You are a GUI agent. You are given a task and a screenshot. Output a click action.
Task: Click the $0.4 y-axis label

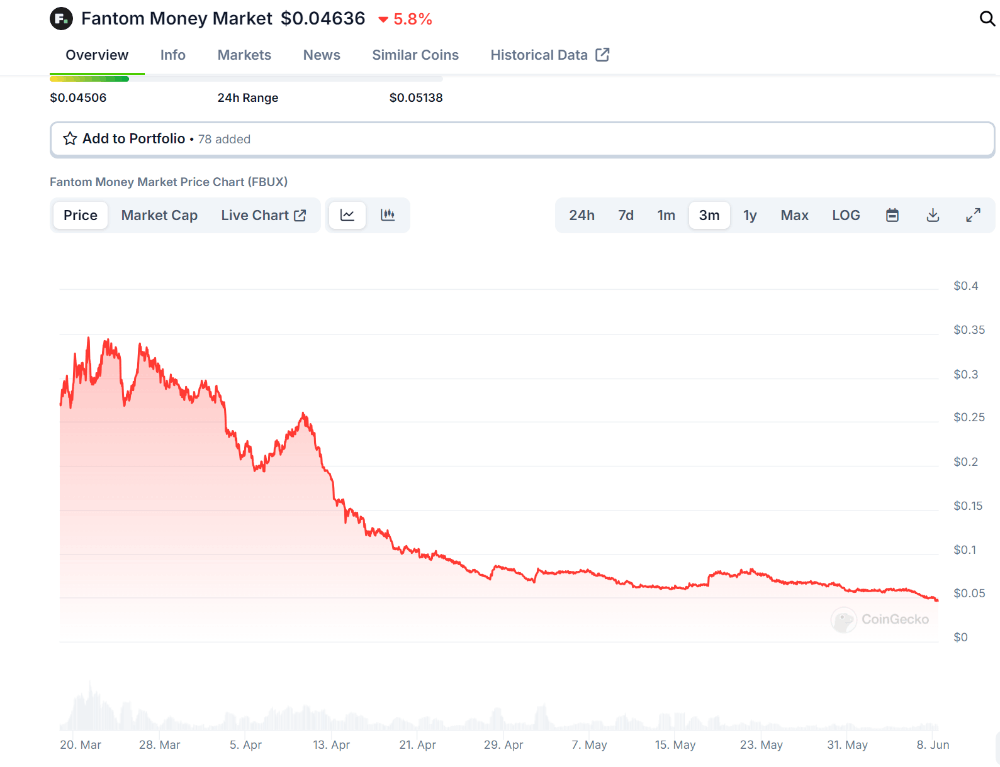tap(966, 286)
